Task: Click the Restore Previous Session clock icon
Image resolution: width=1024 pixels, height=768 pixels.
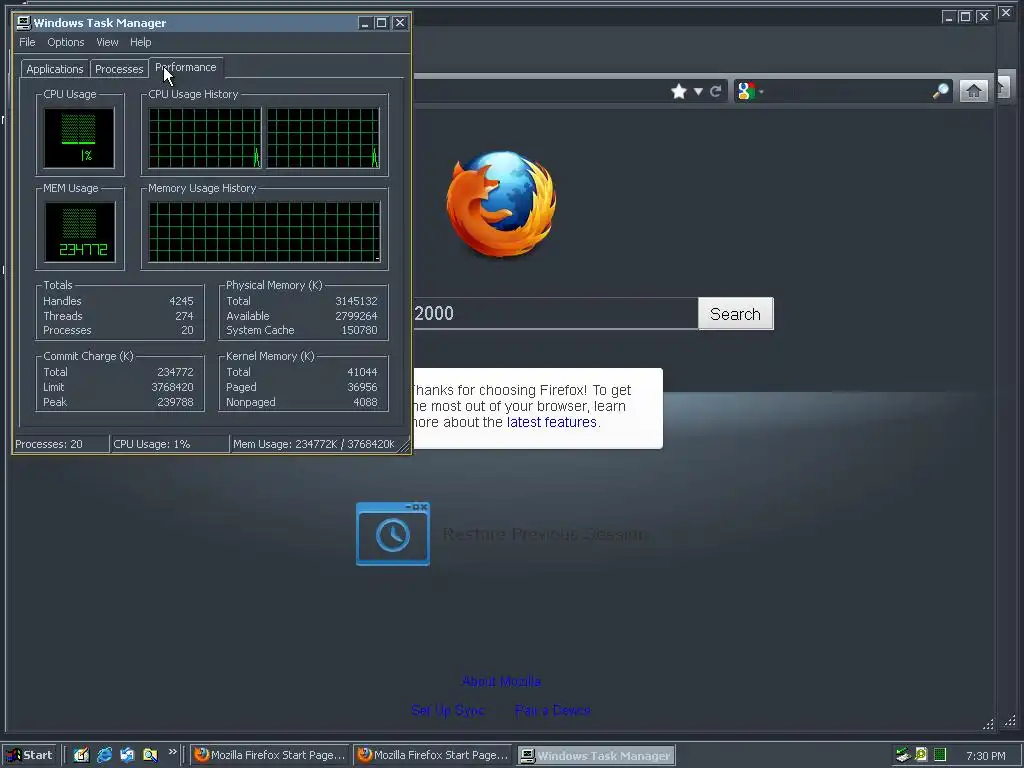Action: (x=392, y=534)
